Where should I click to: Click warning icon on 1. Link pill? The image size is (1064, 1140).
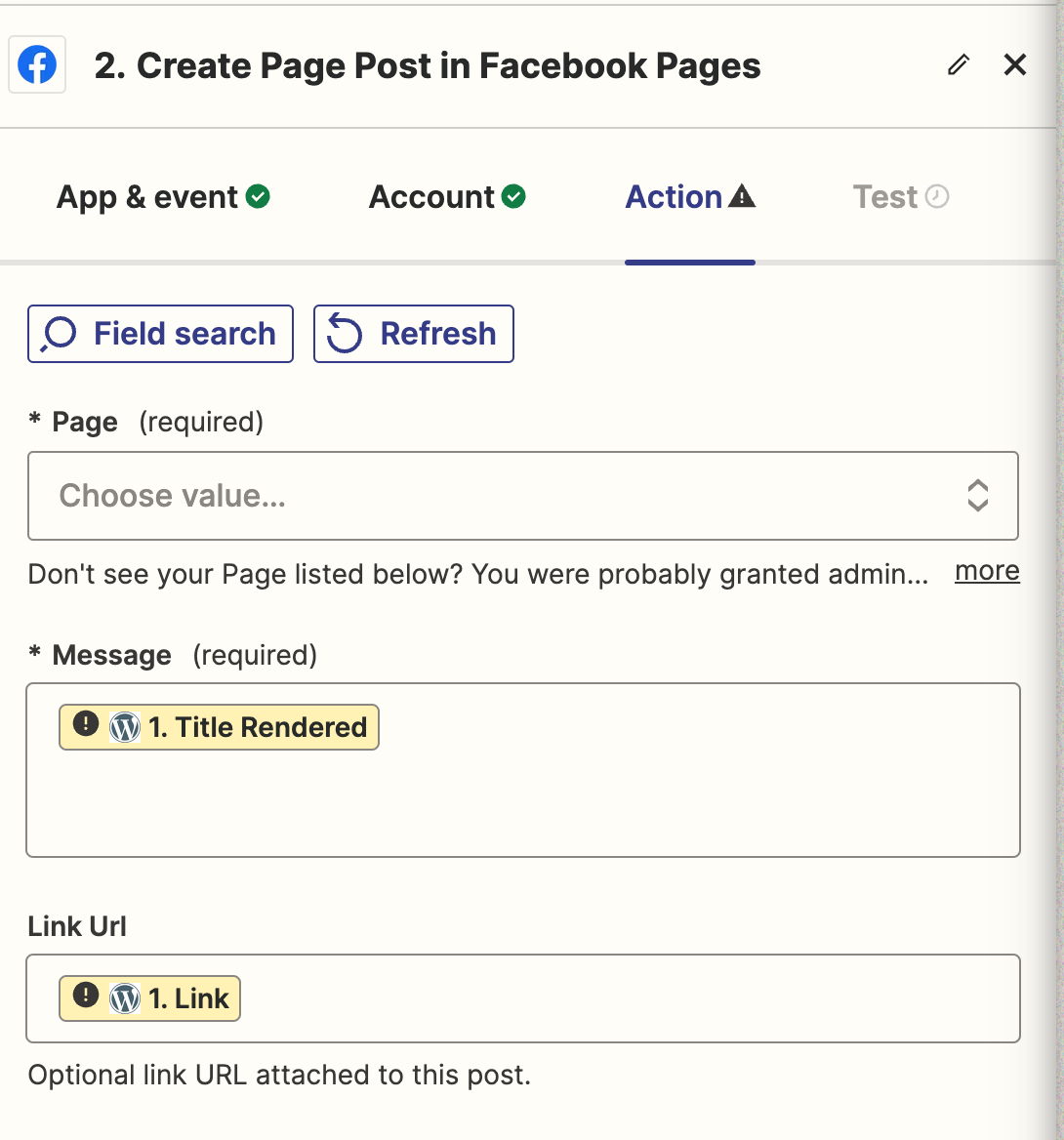pos(86,995)
